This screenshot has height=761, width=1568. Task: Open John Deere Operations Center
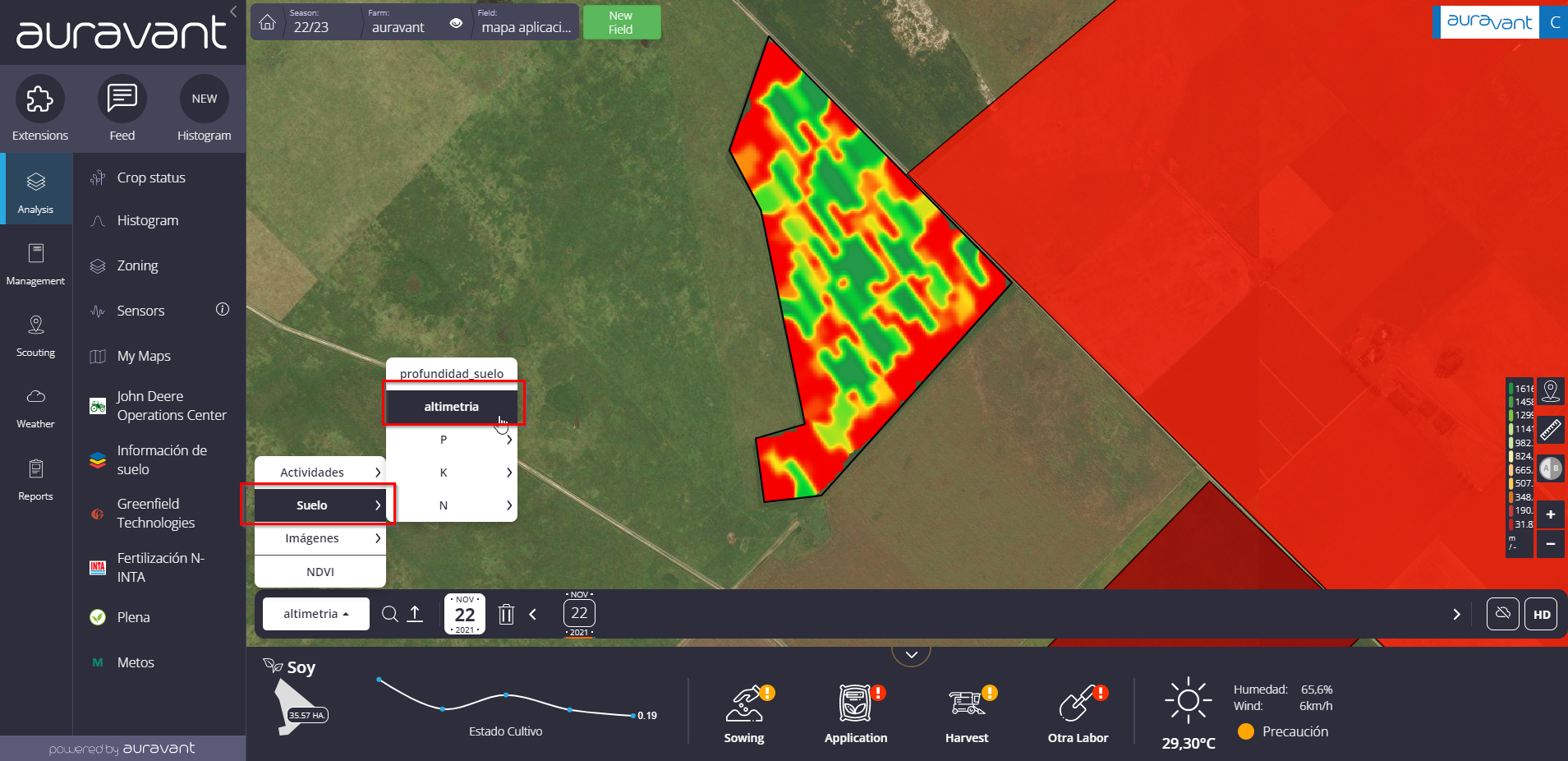(159, 405)
